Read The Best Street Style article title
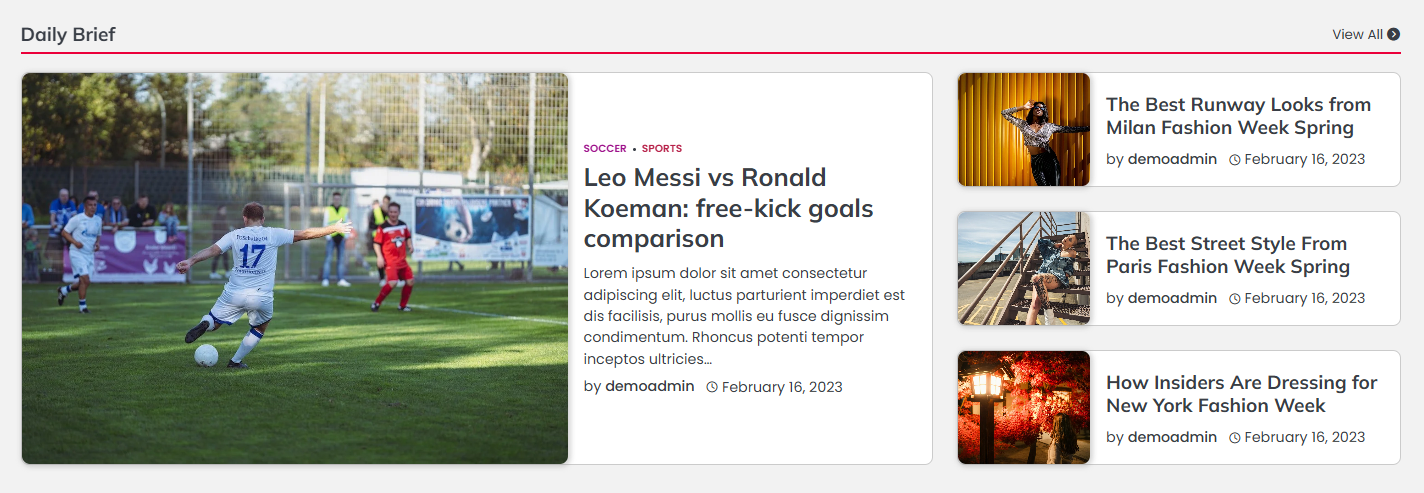 point(1228,255)
